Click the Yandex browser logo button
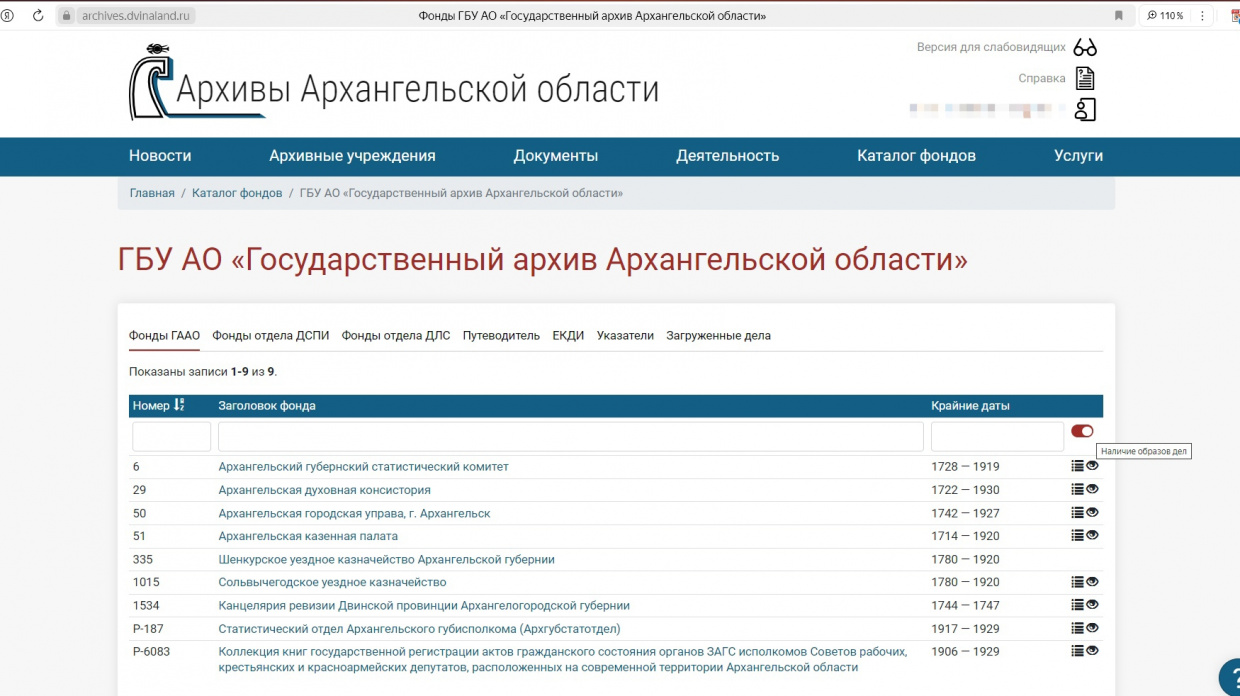1240x696 pixels. [8, 15]
